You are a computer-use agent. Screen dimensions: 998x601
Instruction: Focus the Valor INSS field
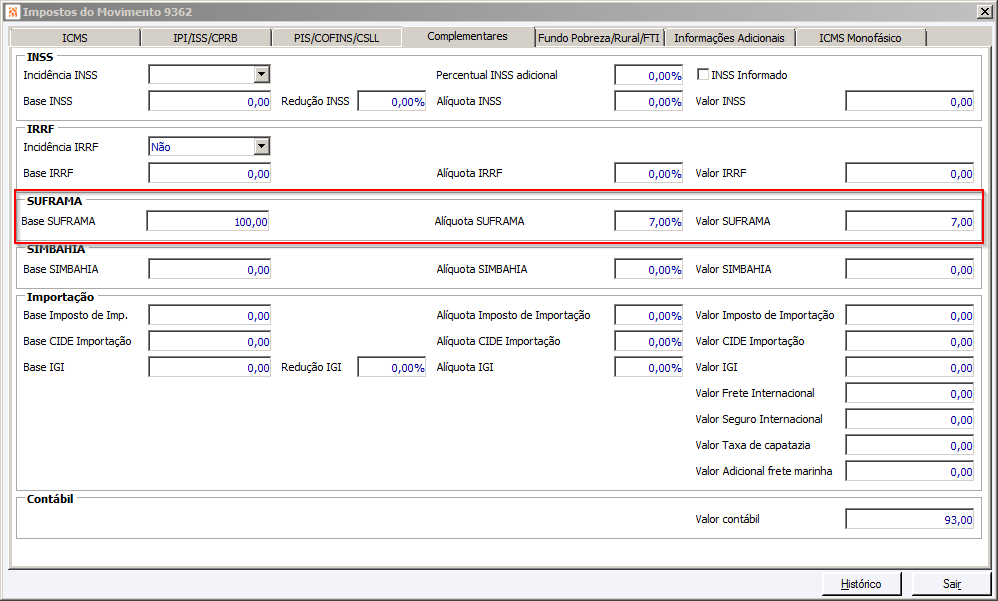(910, 101)
